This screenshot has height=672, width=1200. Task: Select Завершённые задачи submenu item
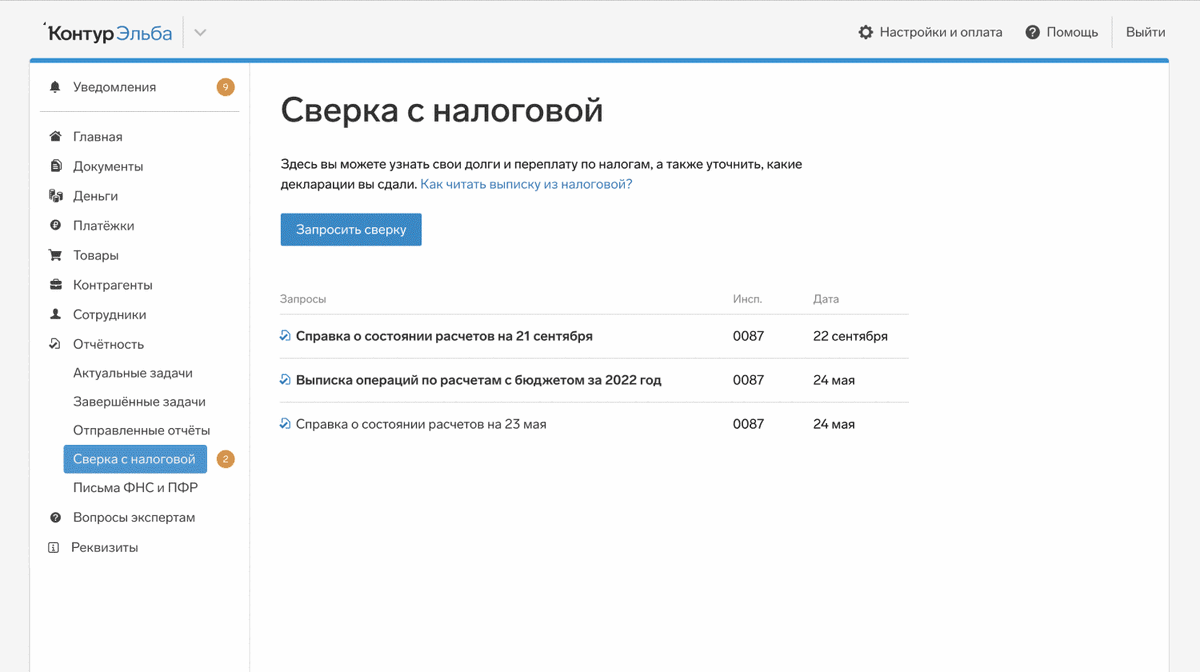coord(139,401)
